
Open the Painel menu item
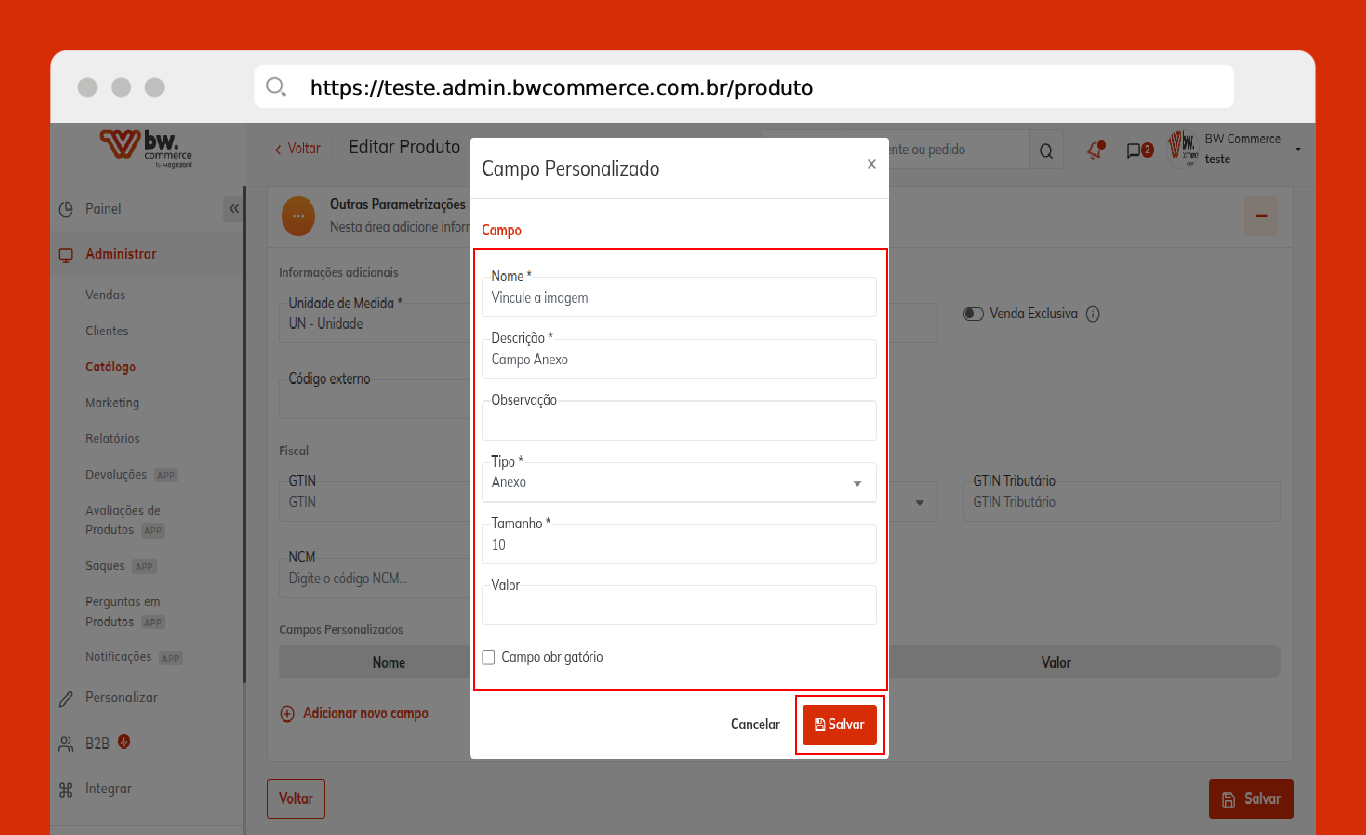click(103, 209)
